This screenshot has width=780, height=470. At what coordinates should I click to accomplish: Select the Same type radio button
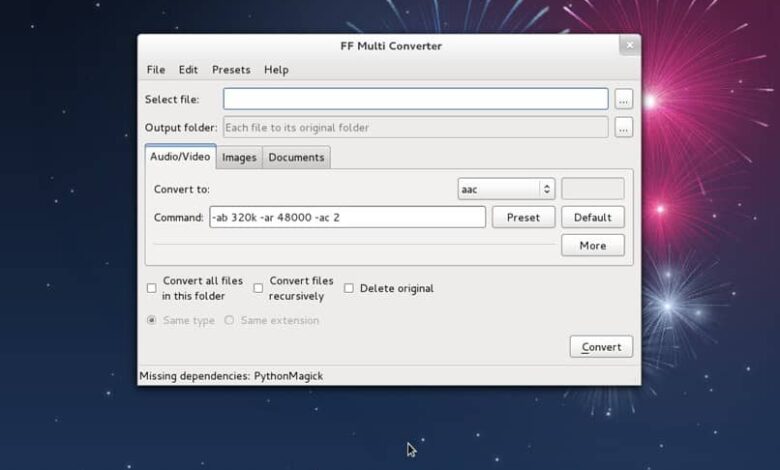click(152, 320)
